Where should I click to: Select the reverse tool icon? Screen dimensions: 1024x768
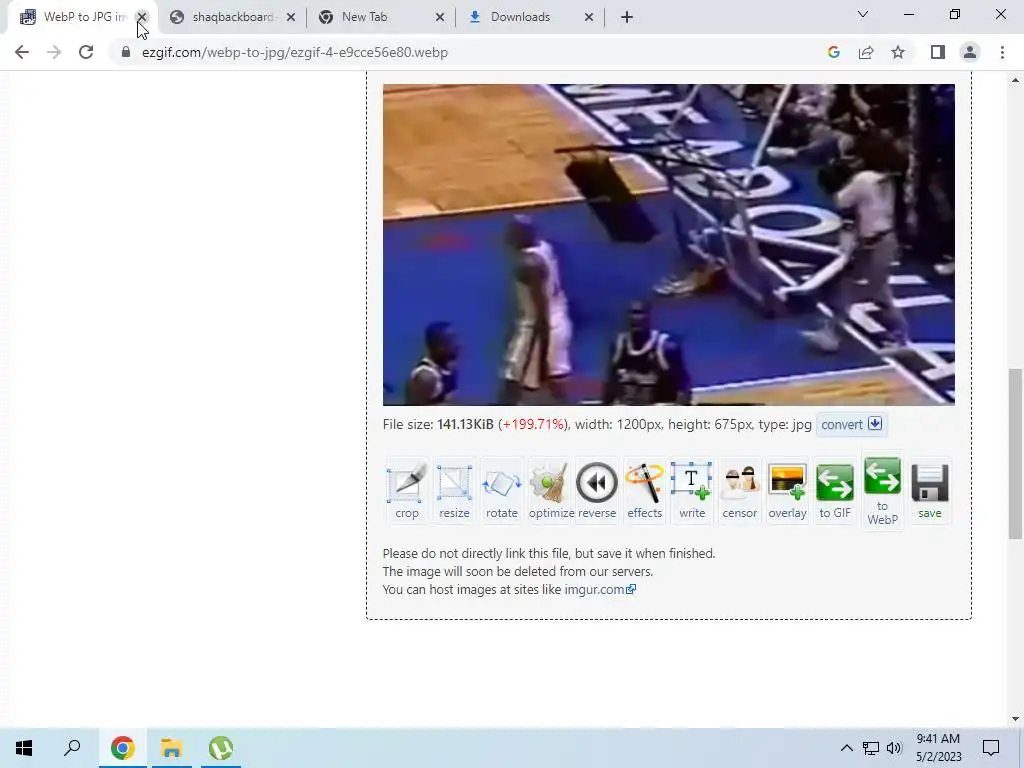coord(597,491)
